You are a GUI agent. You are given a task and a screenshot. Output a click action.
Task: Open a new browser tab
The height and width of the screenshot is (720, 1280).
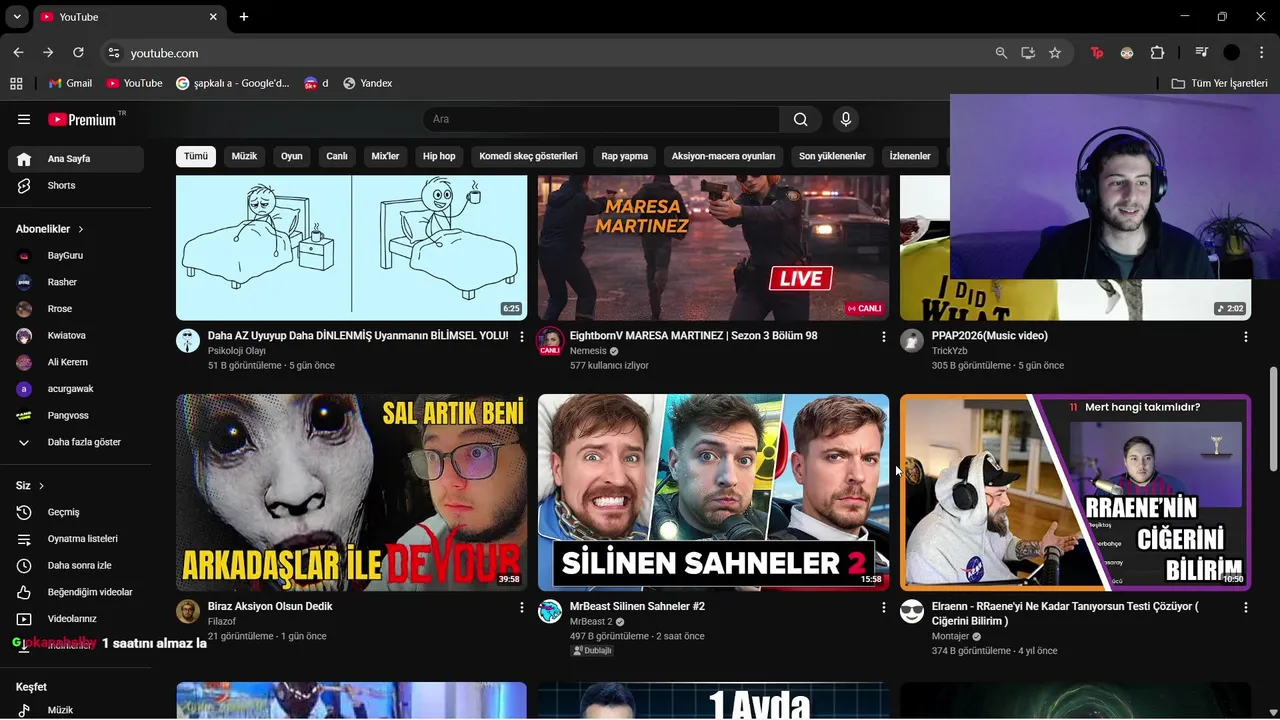click(244, 17)
